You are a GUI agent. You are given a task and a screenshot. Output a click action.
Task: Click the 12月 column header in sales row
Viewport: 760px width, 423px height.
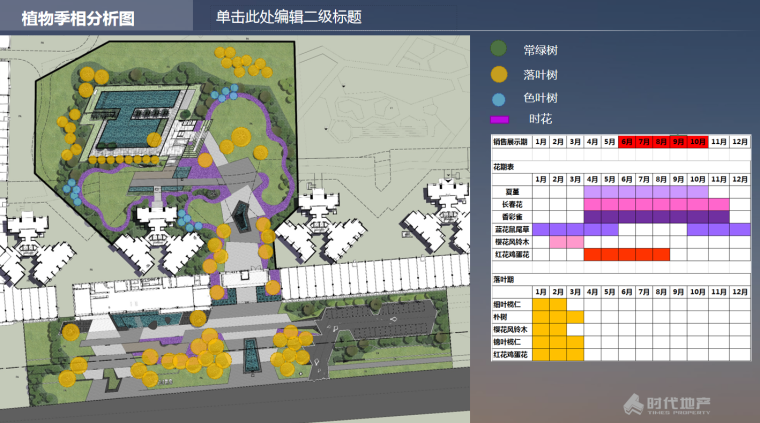click(739, 142)
